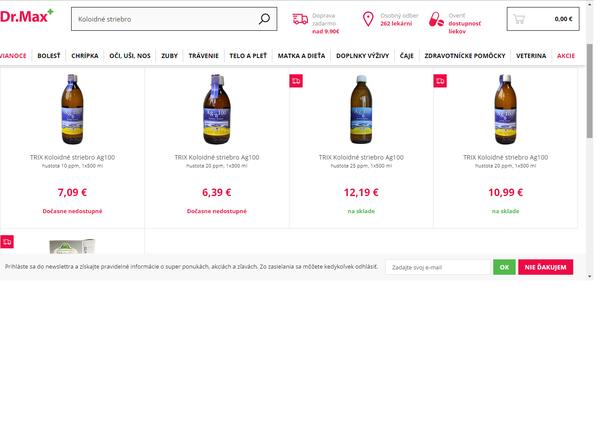The height and width of the screenshot is (422, 600).
Task: Open the DOPLNKY VÝŽIVY menu
Action: point(363,56)
